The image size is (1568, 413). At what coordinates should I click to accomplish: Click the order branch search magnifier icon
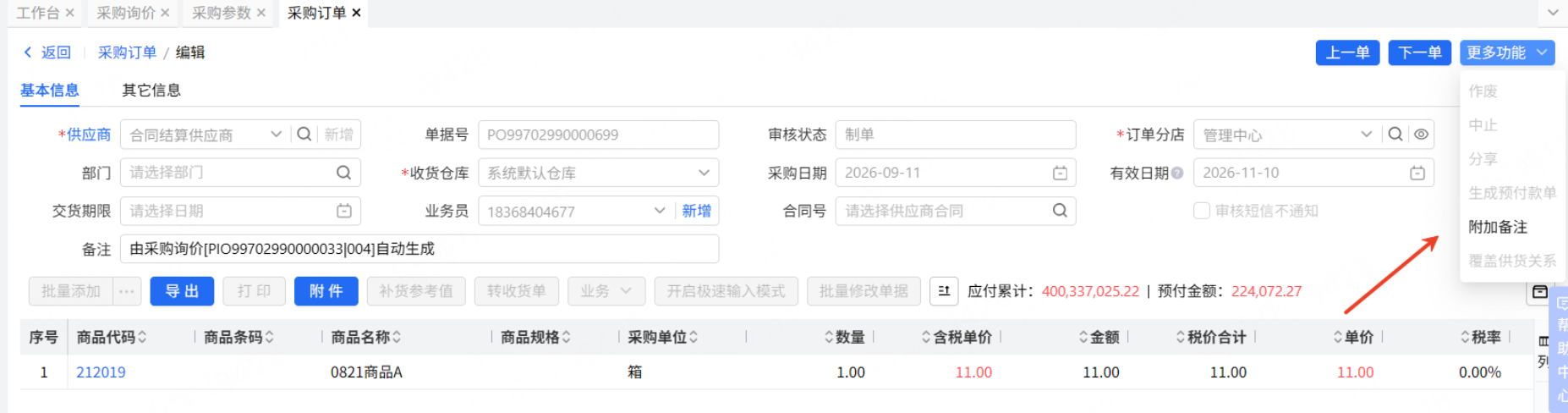[1395, 135]
